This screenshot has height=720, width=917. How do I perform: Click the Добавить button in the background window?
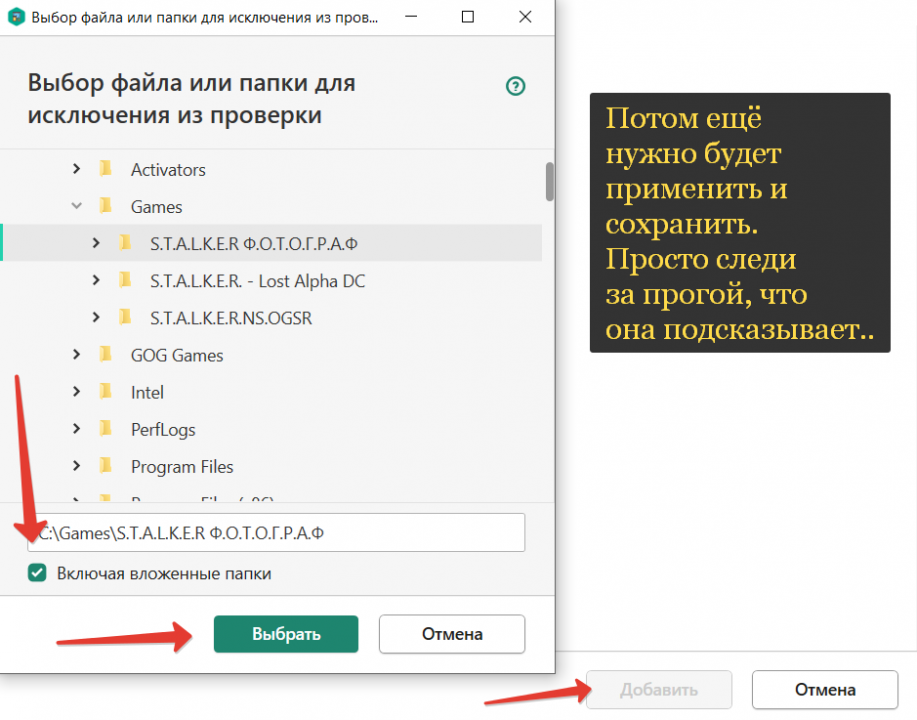coord(659,690)
